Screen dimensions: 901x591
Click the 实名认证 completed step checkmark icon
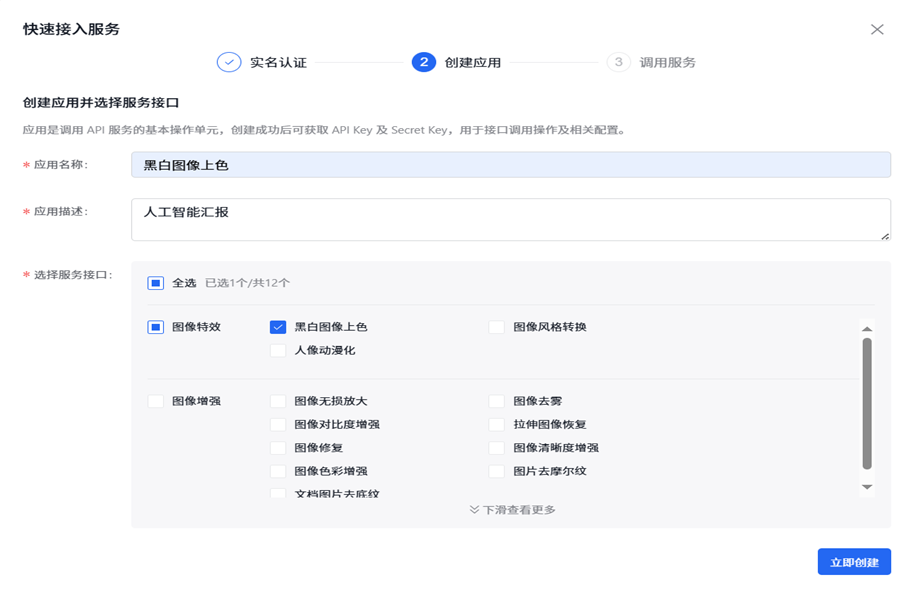pos(229,62)
